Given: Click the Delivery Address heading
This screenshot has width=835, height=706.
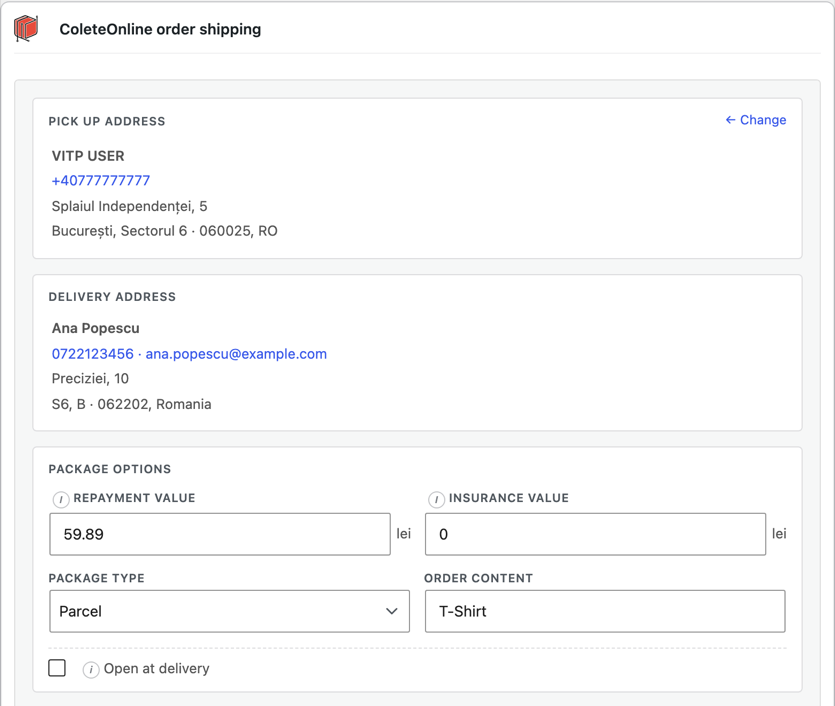Looking at the screenshot, I should [112, 297].
